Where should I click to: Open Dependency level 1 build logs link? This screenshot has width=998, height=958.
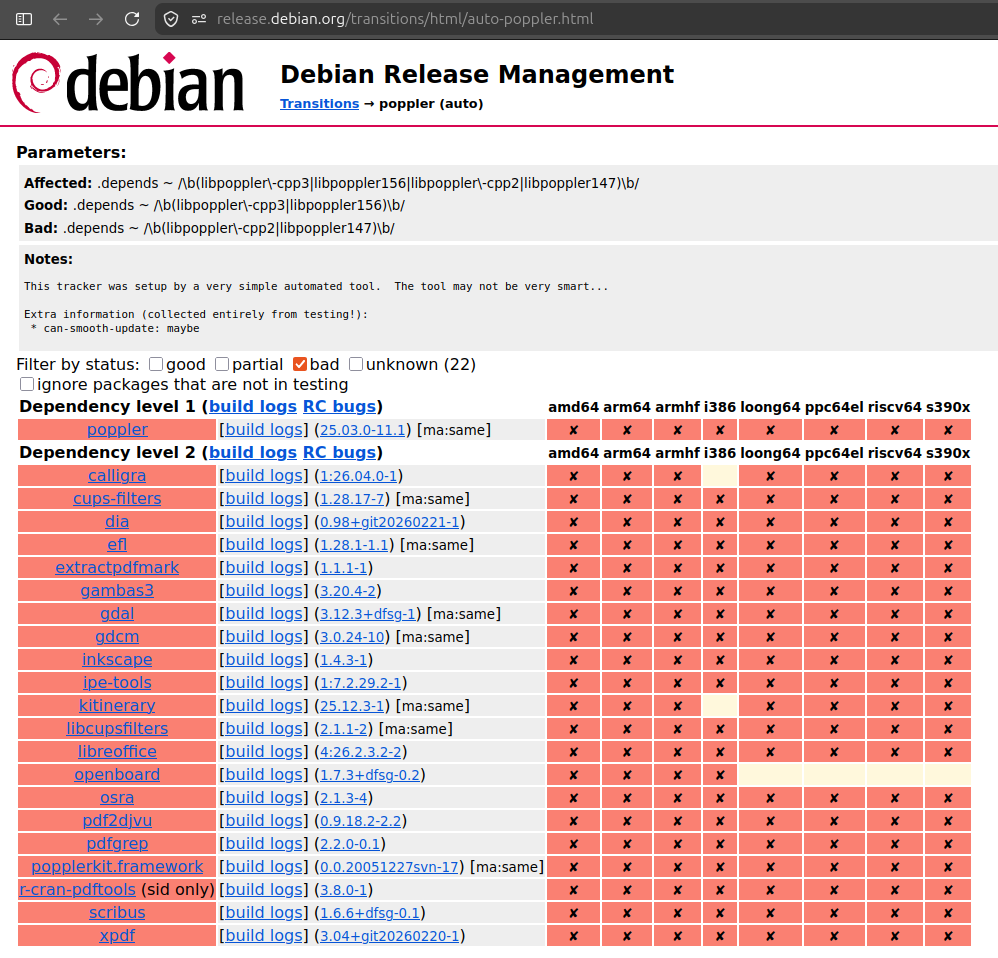coord(253,407)
